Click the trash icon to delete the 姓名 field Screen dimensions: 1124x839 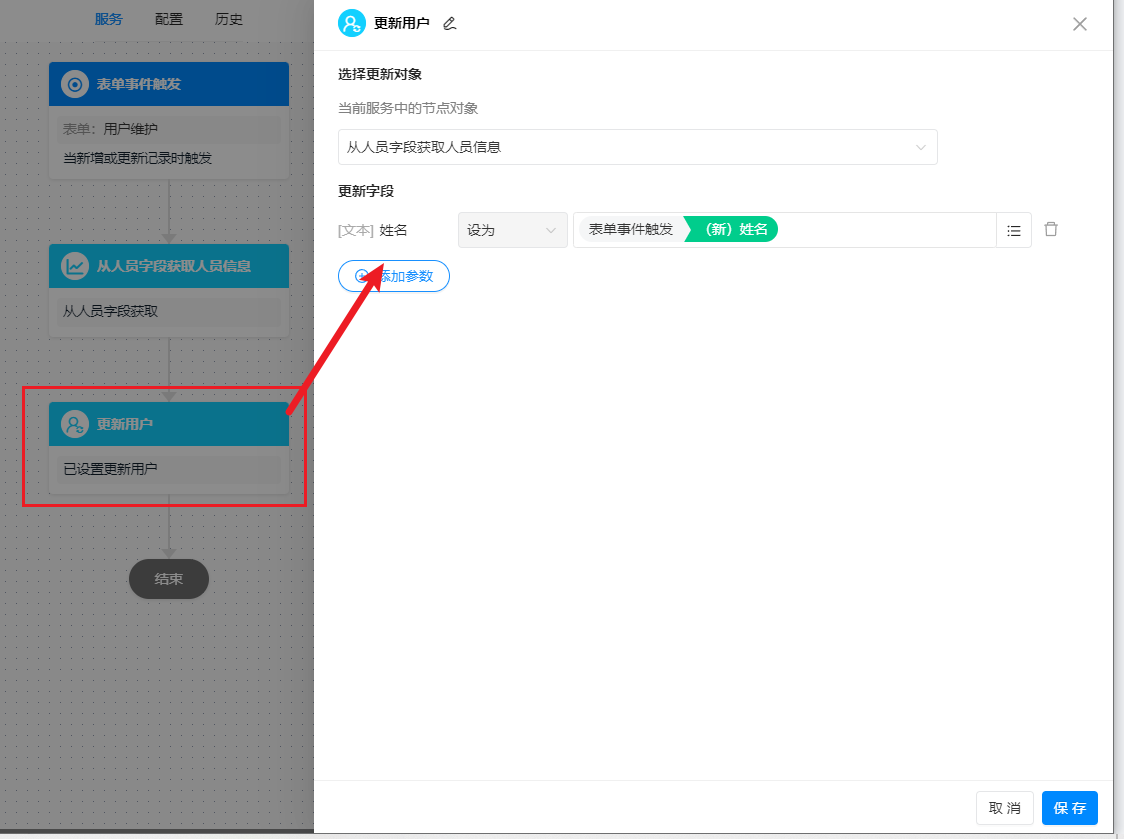1050,229
